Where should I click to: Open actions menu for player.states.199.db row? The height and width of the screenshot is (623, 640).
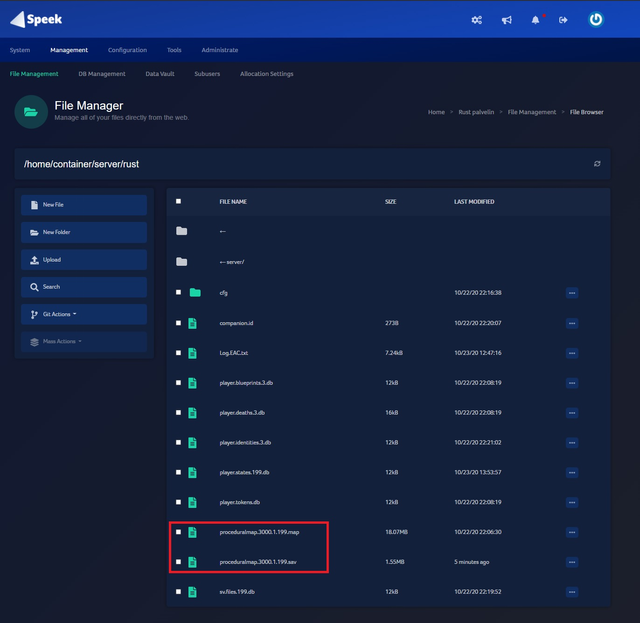(572, 472)
